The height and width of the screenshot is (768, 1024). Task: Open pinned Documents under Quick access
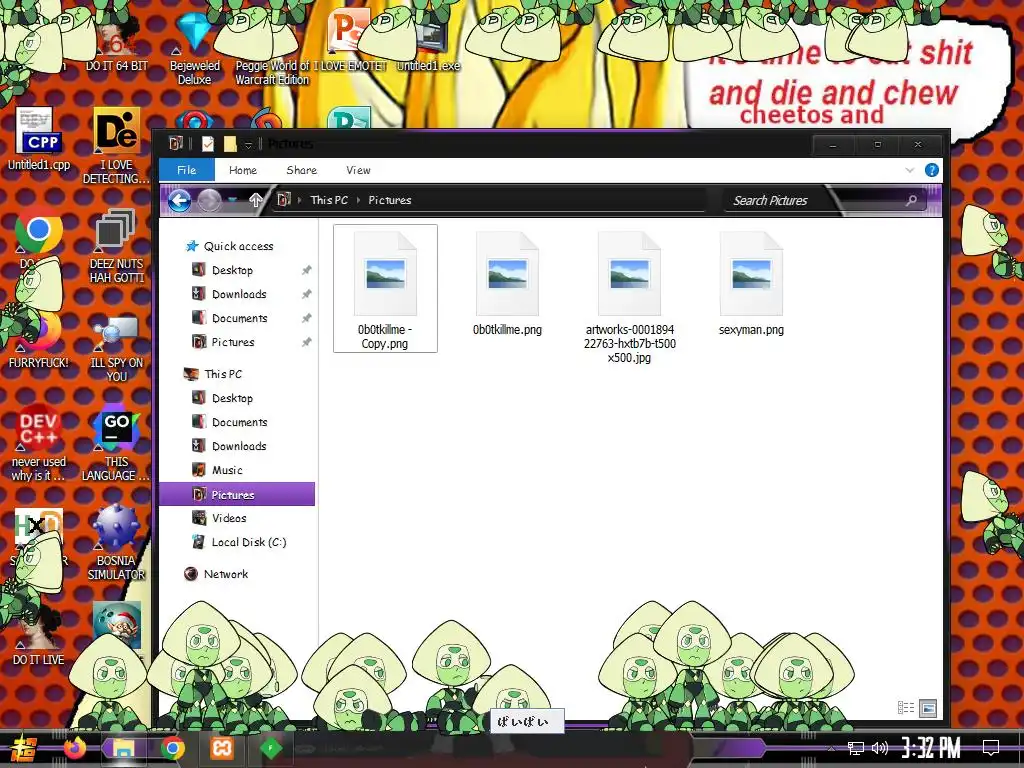pos(229,318)
